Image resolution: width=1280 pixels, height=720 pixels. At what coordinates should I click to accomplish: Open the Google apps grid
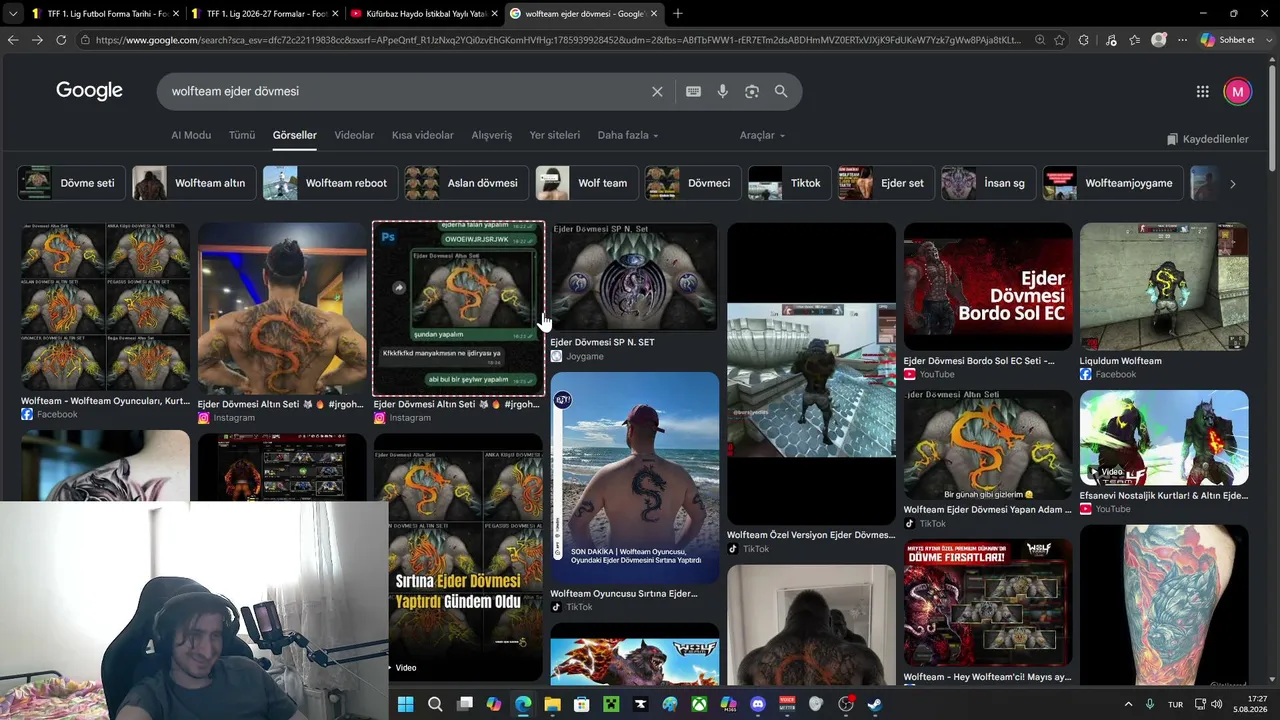tap(1202, 91)
